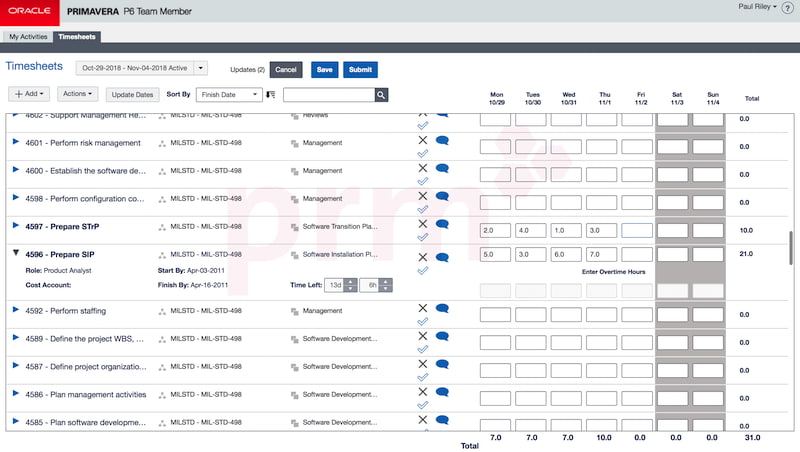Collapse activity 4596 Prepare SIP details
The image size is (800, 452).
[15, 255]
